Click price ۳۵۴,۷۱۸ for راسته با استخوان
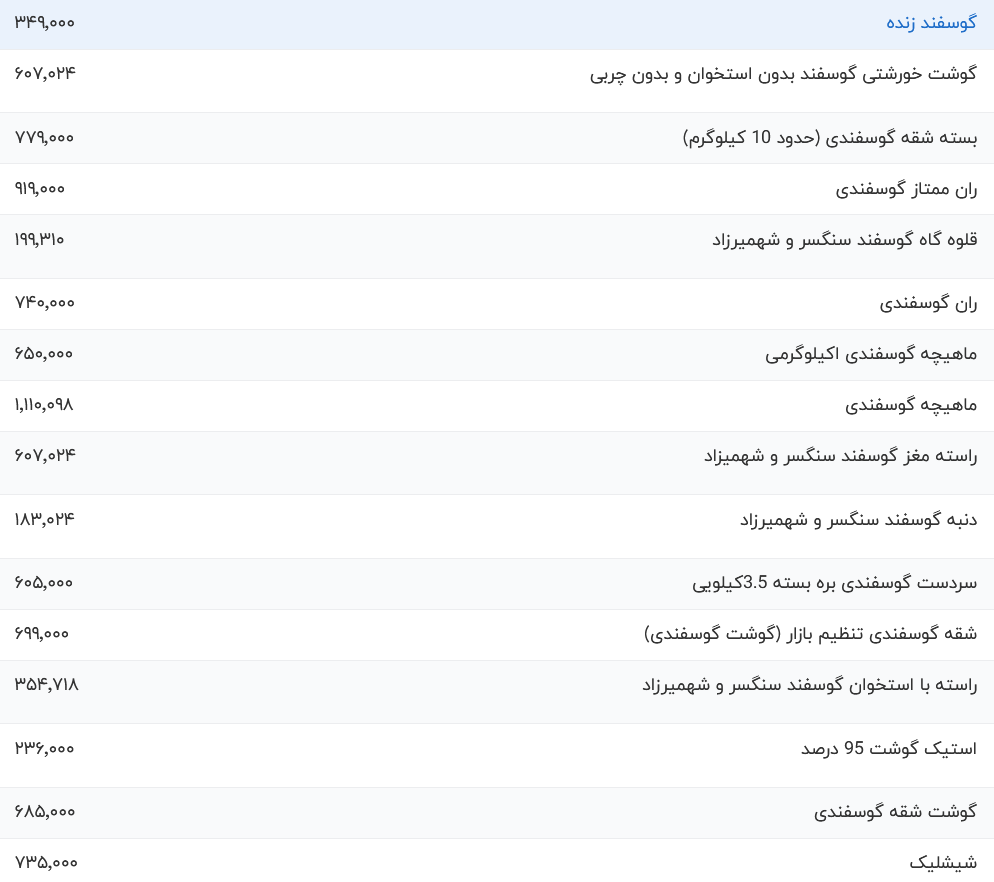The image size is (994, 882). click(47, 685)
